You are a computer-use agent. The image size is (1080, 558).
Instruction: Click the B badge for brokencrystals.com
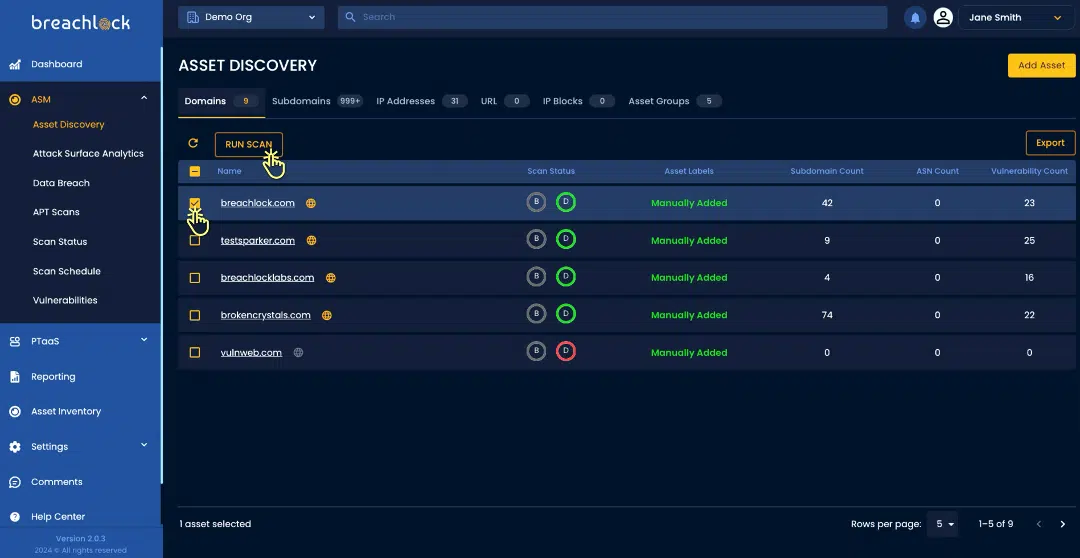(536, 313)
